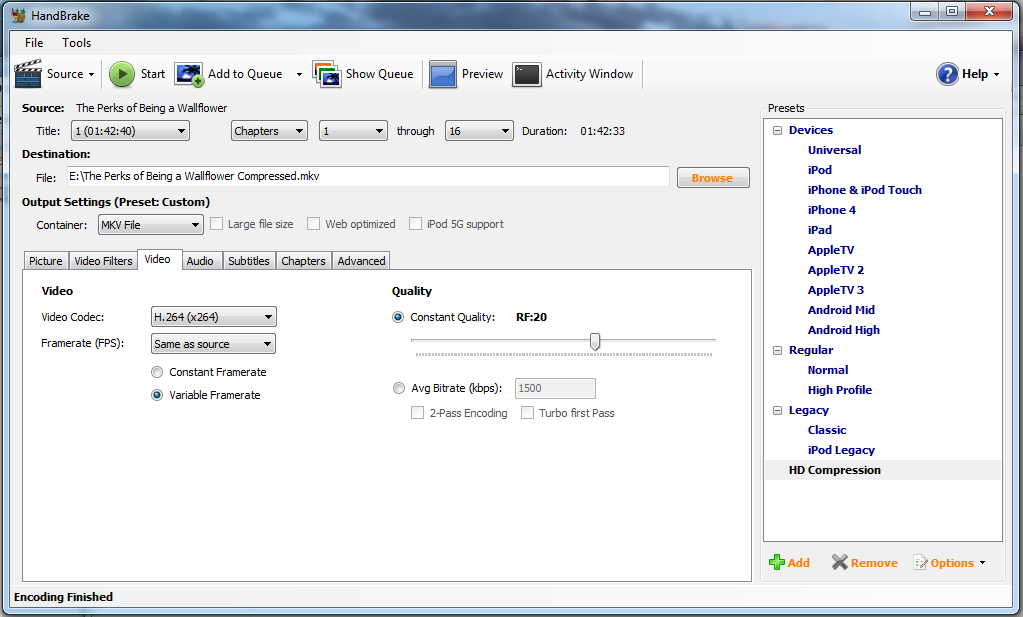Viewport: 1023px width, 617px height.
Task: Select the High Profile preset
Action: pyautogui.click(x=840, y=390)
